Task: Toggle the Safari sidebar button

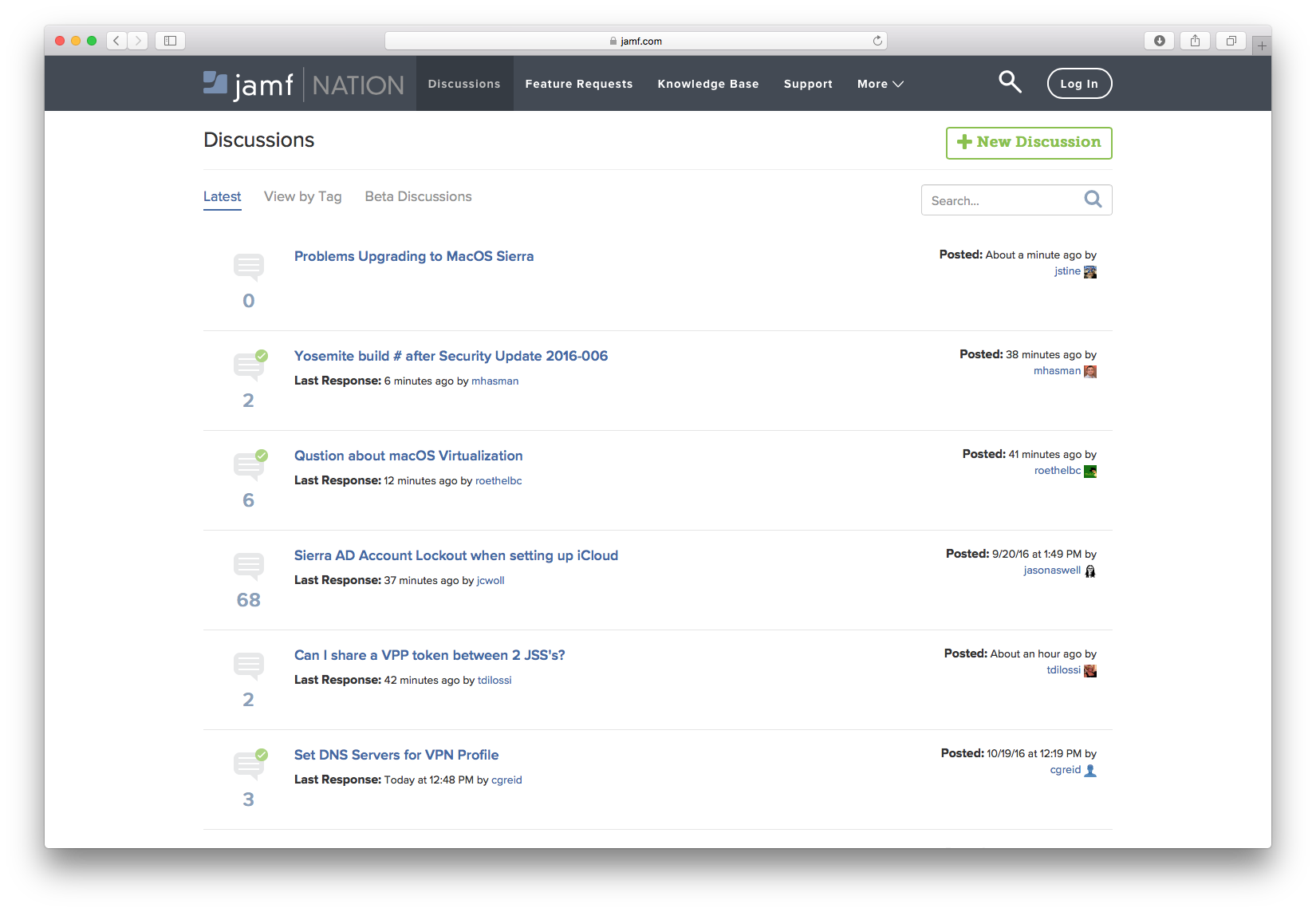Action: (x=170, y=41)
